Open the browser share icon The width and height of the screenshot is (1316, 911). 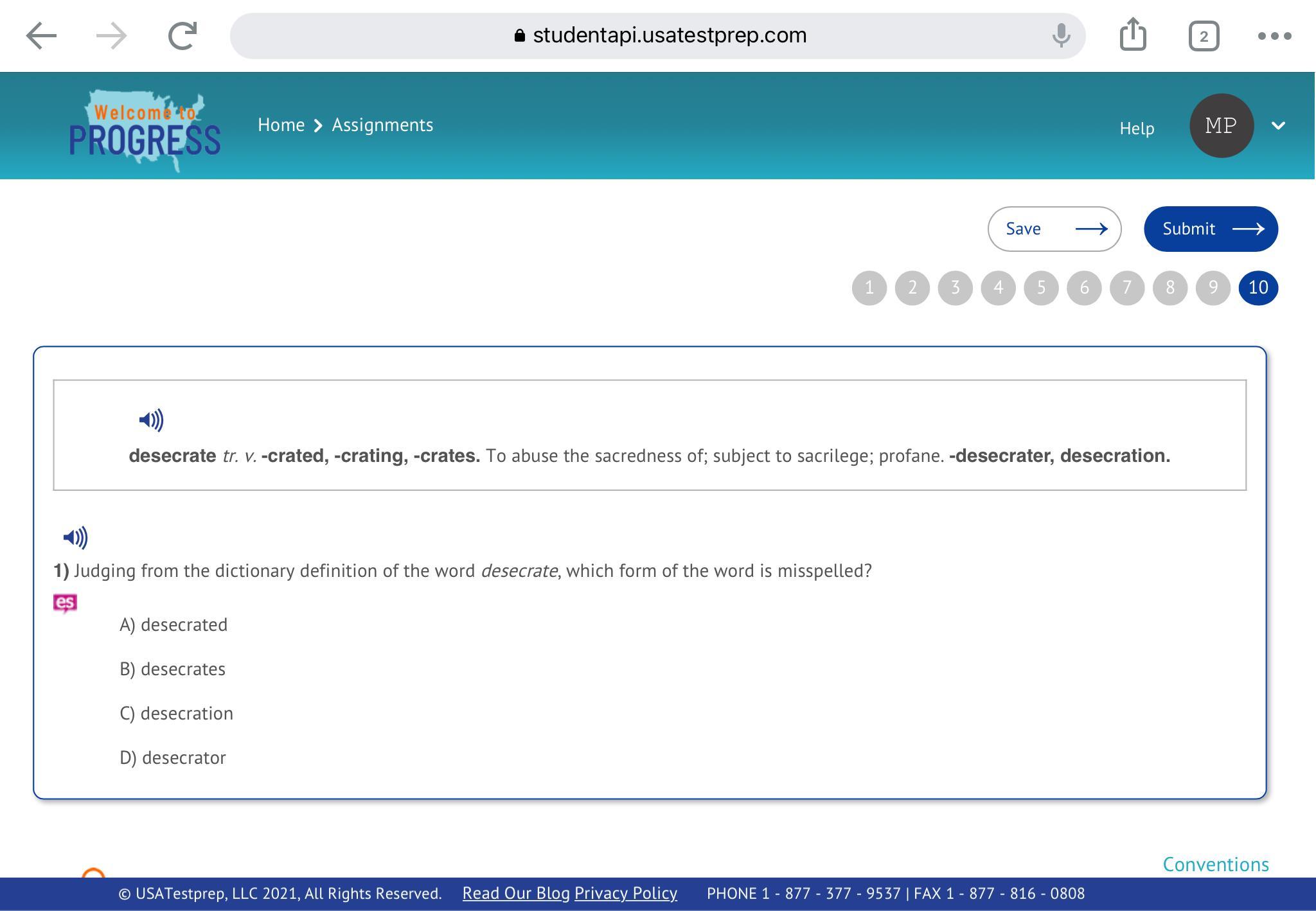[x=1132, y=35]
